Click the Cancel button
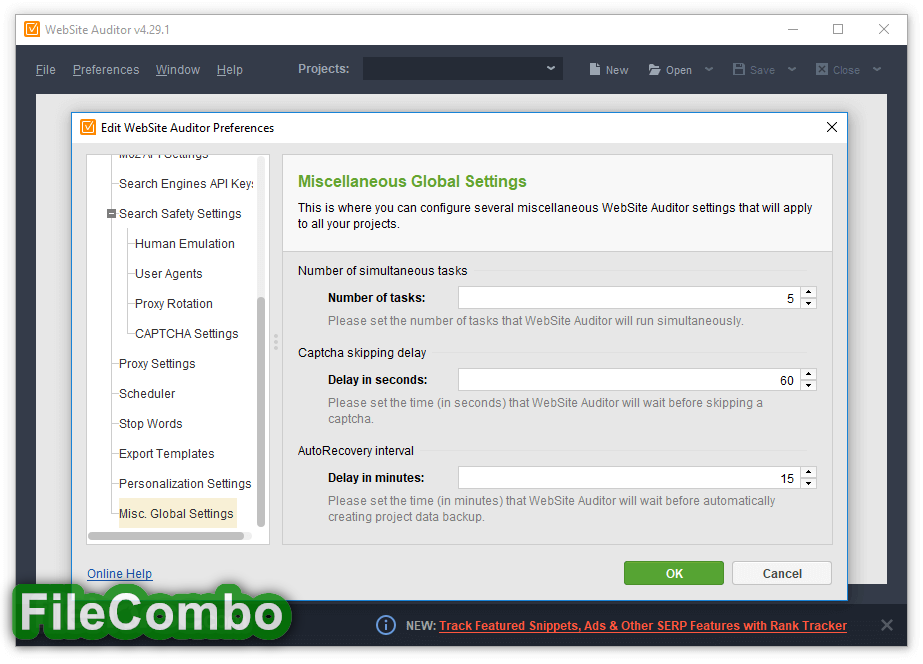This screenshot has height=664, width=923. click(x=782, y=573)
